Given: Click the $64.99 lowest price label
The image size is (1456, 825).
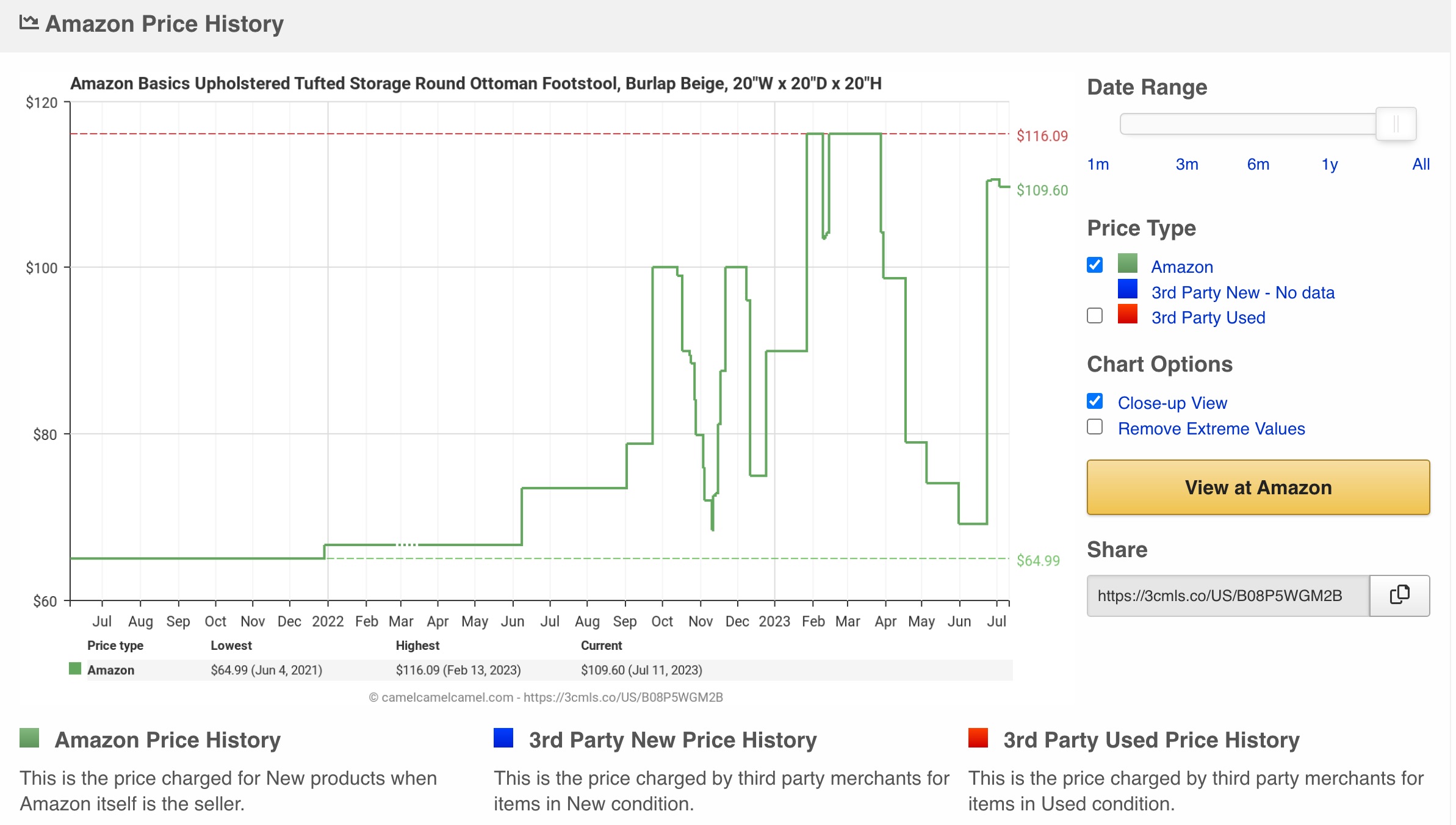Looking at the screenshot, I should pyautogui.click(x=1037, y=560).
